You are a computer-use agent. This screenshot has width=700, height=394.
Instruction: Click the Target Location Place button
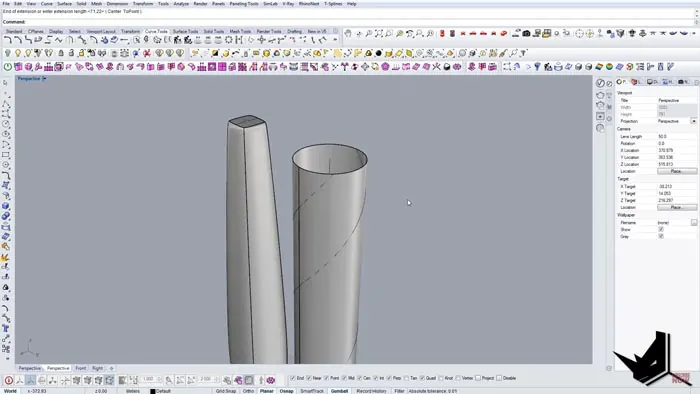tap(676, 207)
